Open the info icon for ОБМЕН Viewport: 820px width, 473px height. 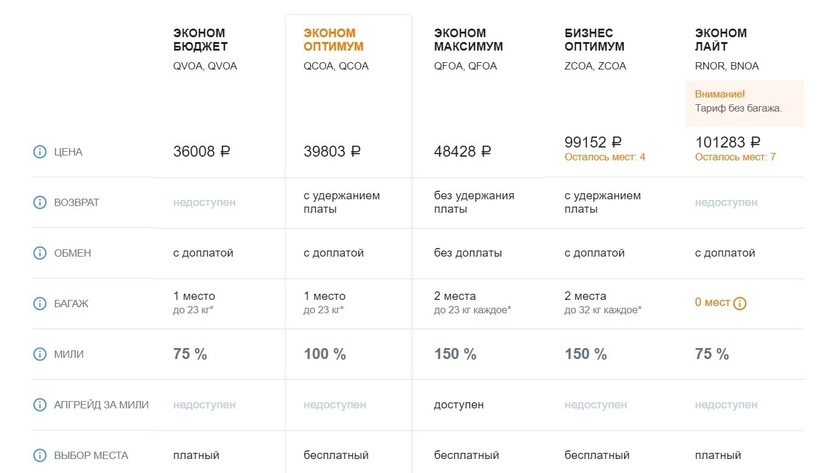(x=40, y=253)
